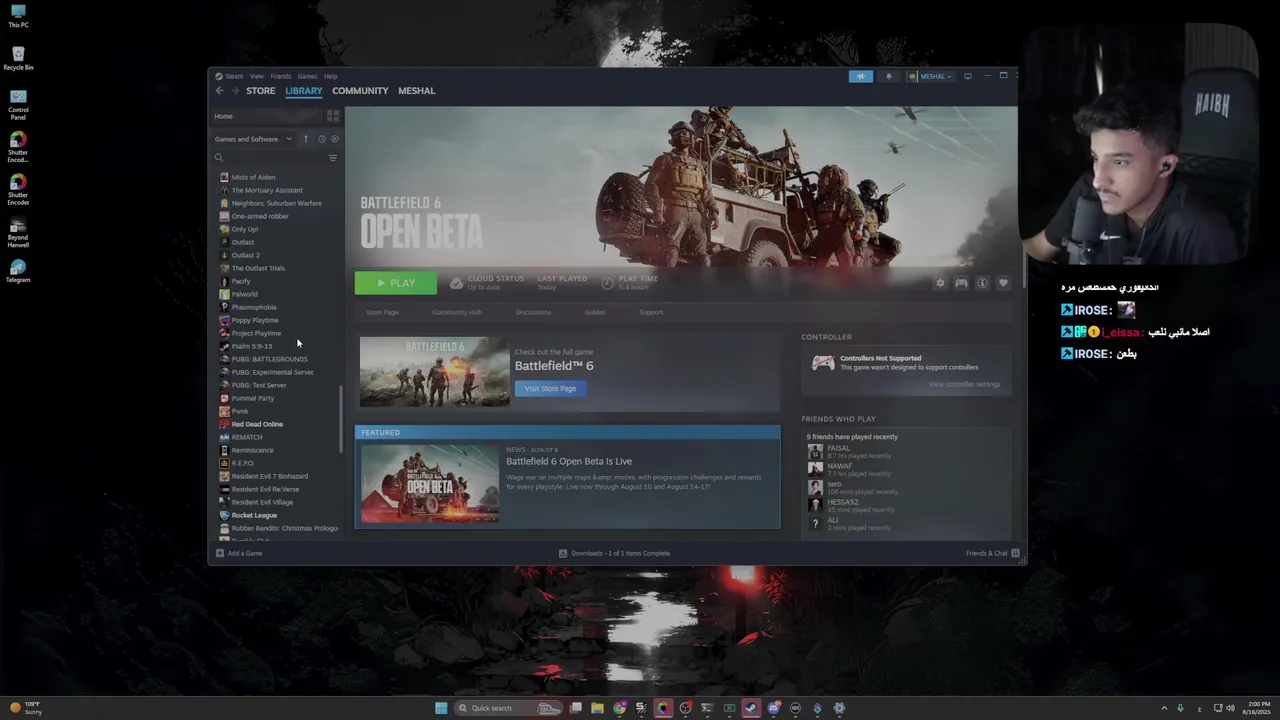Go forward with the Steam forward arrow
The width and height of the screenshot is (1280, 720).
coord(236,91)
